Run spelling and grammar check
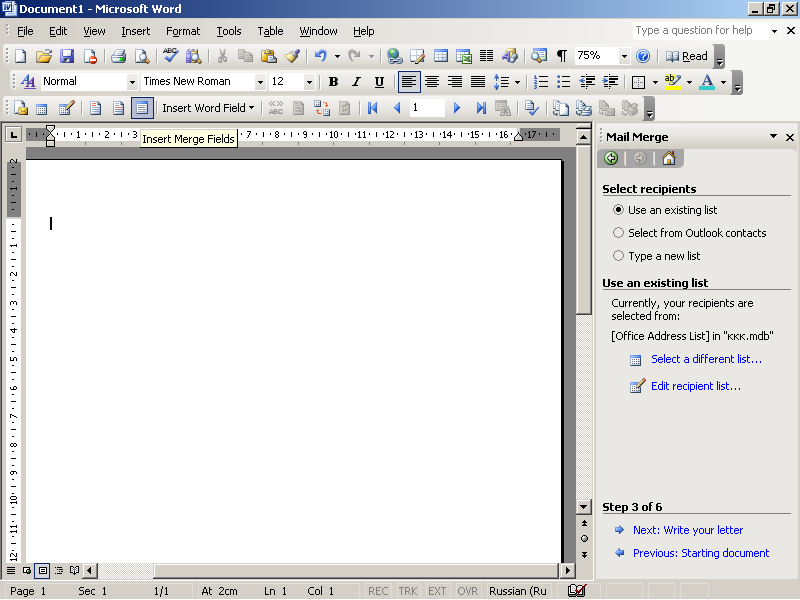800x600 pixels. coord(170,56)
